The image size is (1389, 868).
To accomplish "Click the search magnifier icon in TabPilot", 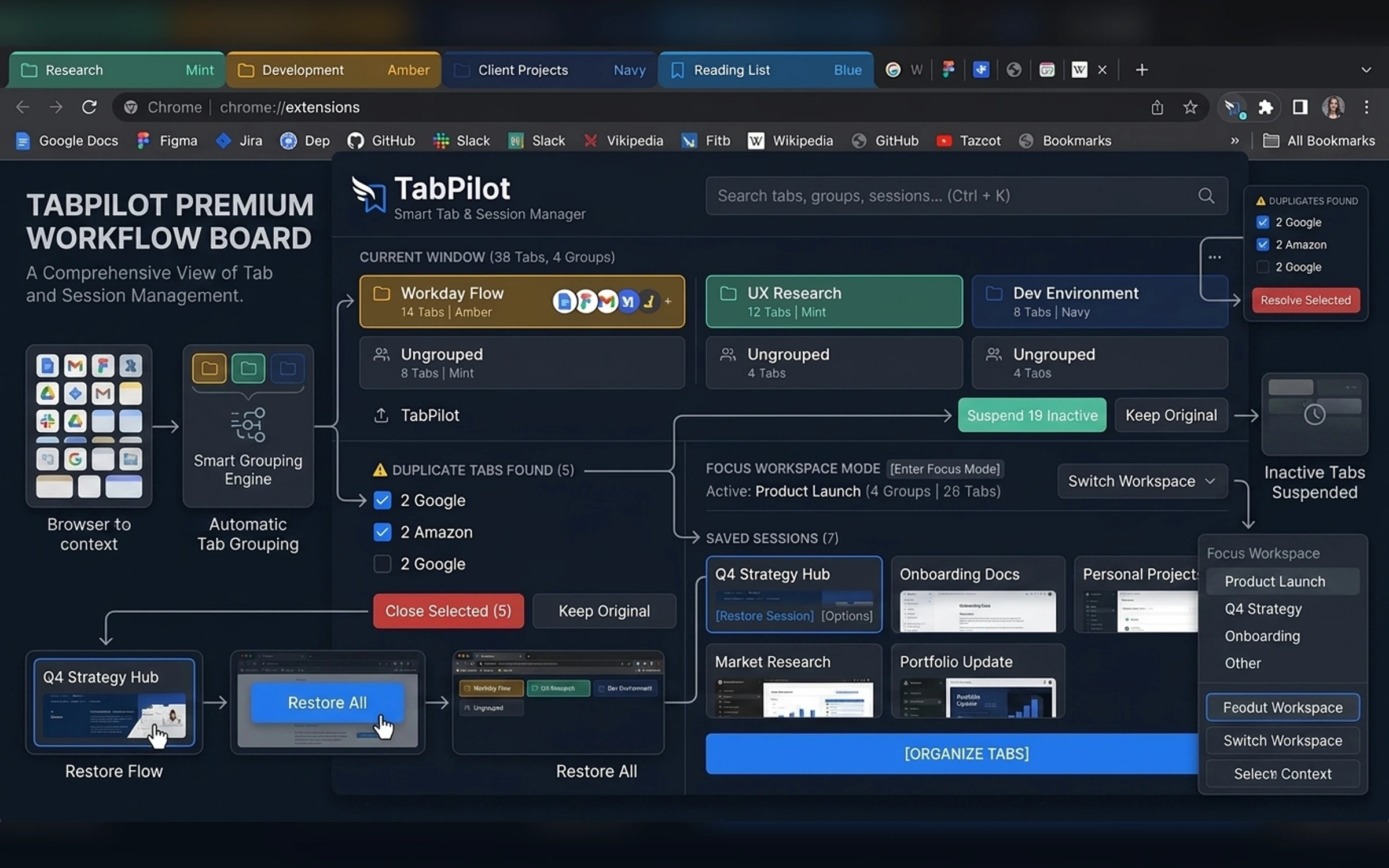I will (1206, 196).
